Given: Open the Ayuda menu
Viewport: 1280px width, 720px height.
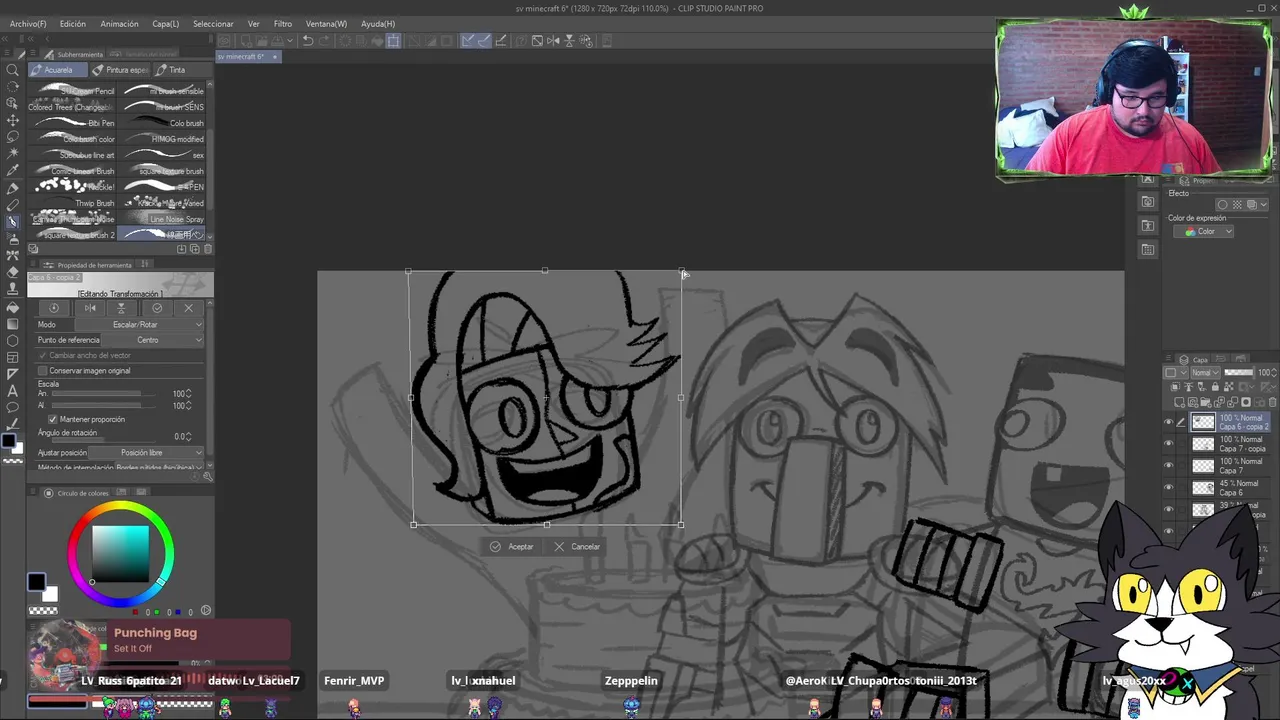Looking at the screenshot, I should click(x=377, y=24).
